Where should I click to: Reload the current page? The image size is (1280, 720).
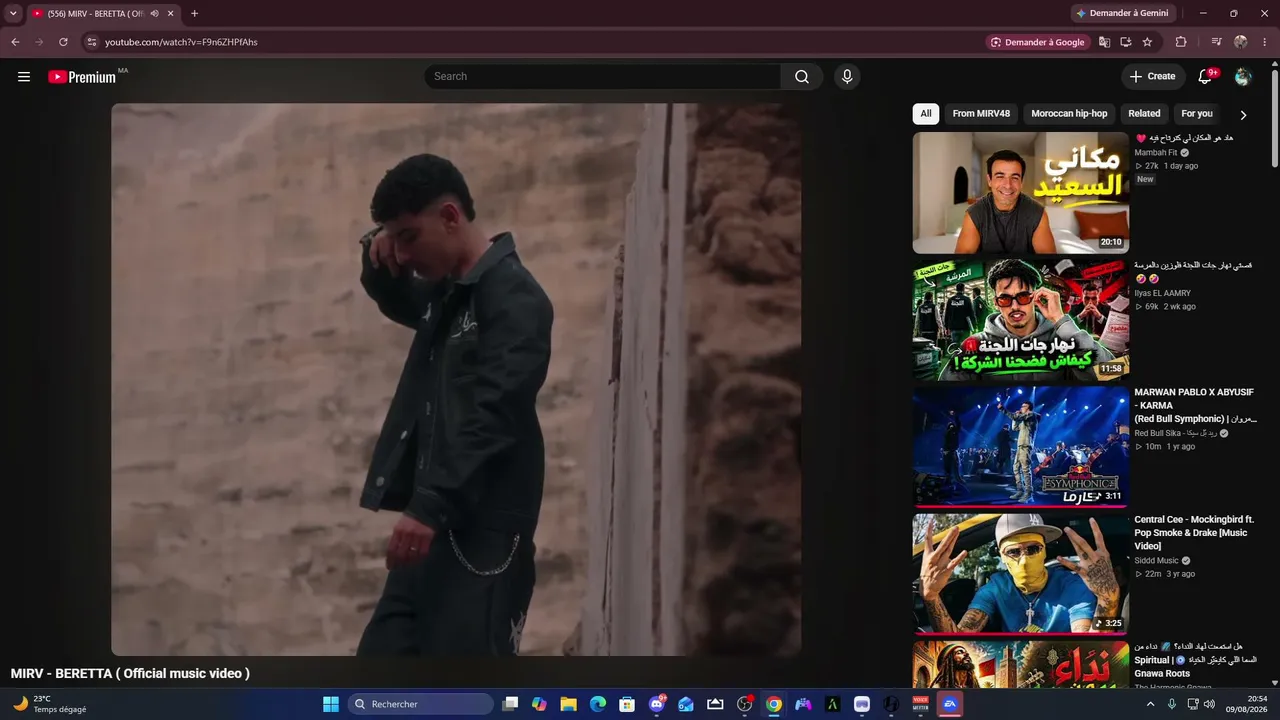click(63, 42)
